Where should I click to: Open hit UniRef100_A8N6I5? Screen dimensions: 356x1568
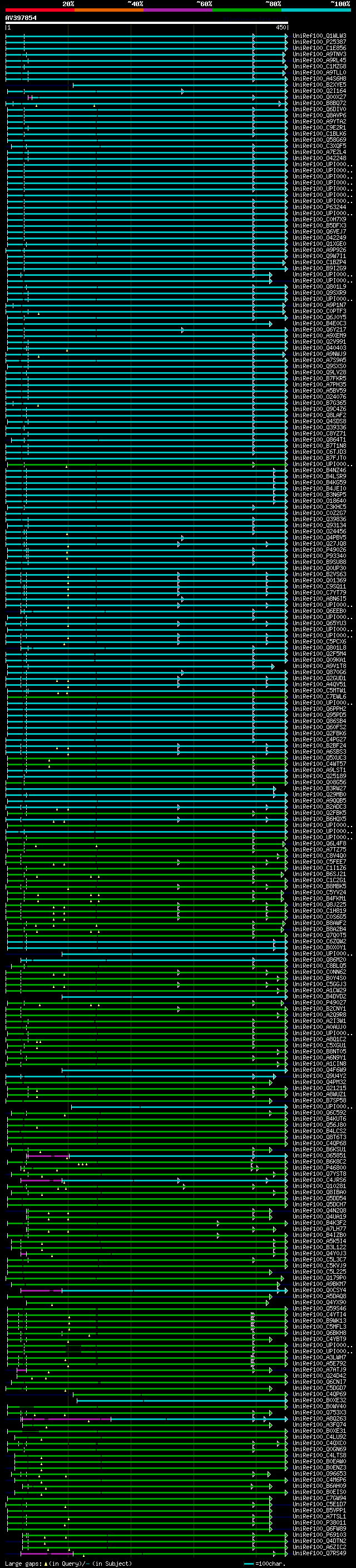[319, 598]
